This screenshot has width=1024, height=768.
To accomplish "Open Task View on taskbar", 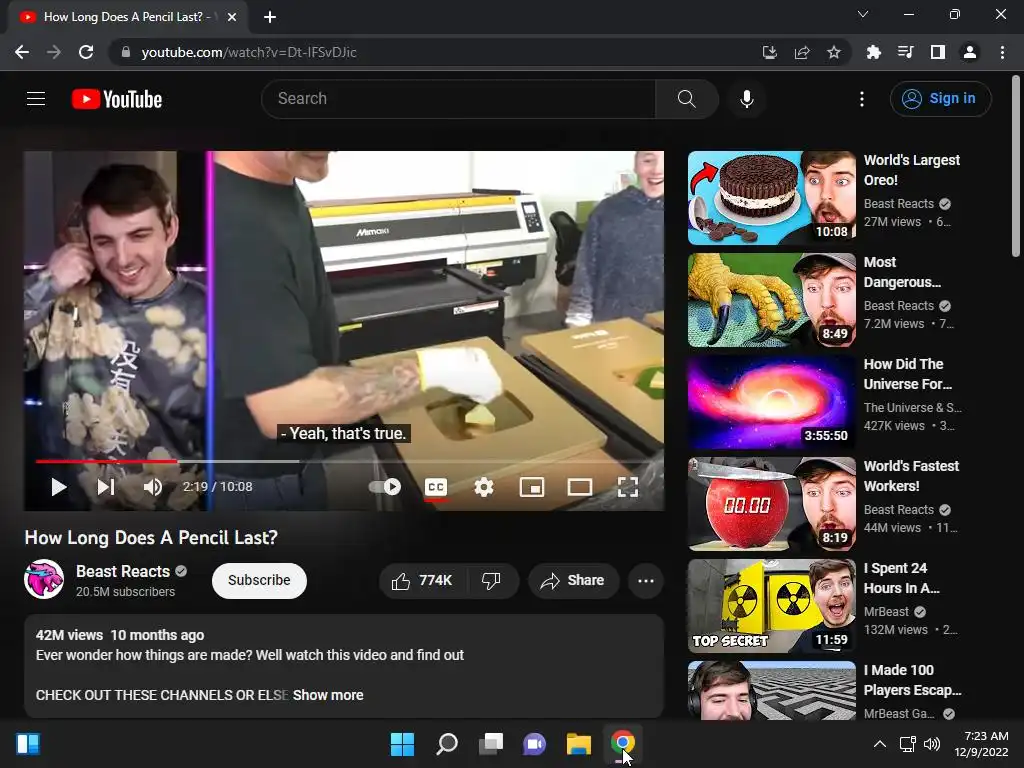I will point(491,744).
